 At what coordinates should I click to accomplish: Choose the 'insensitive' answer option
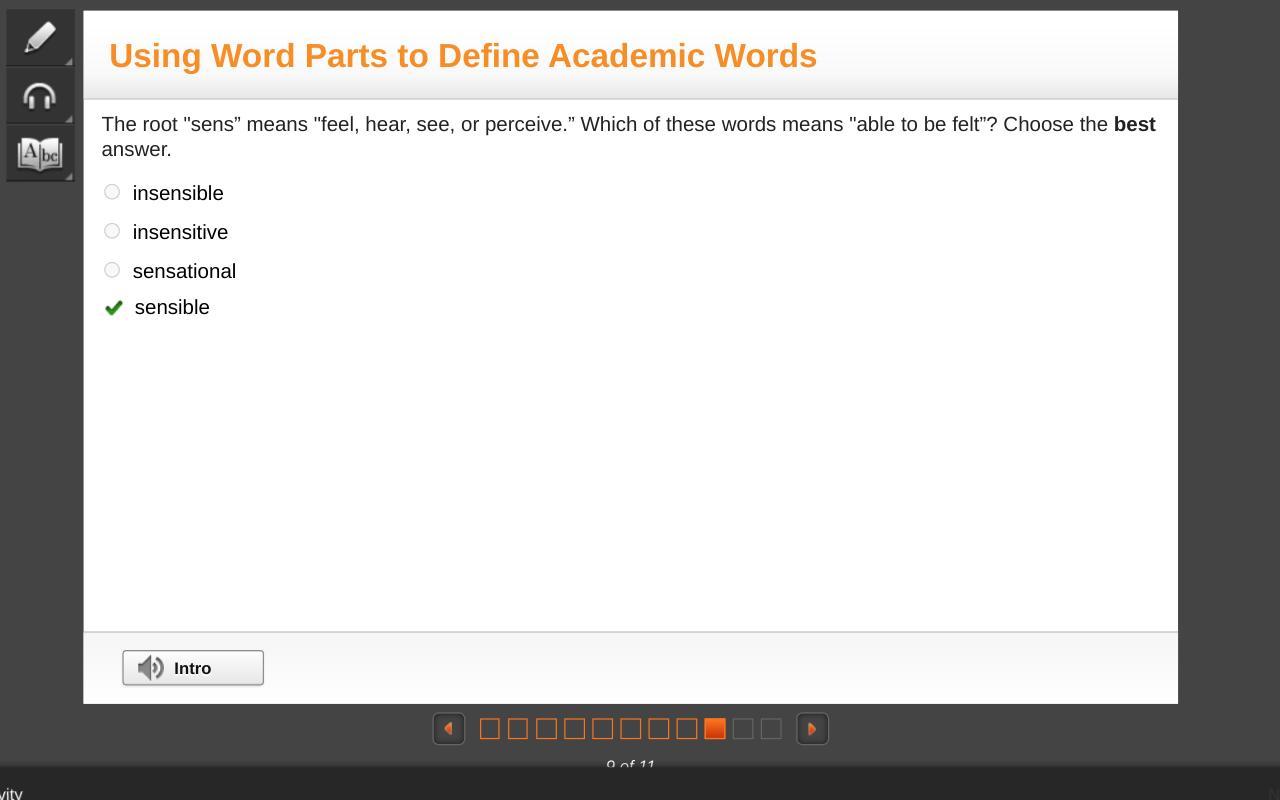[112, 231]
